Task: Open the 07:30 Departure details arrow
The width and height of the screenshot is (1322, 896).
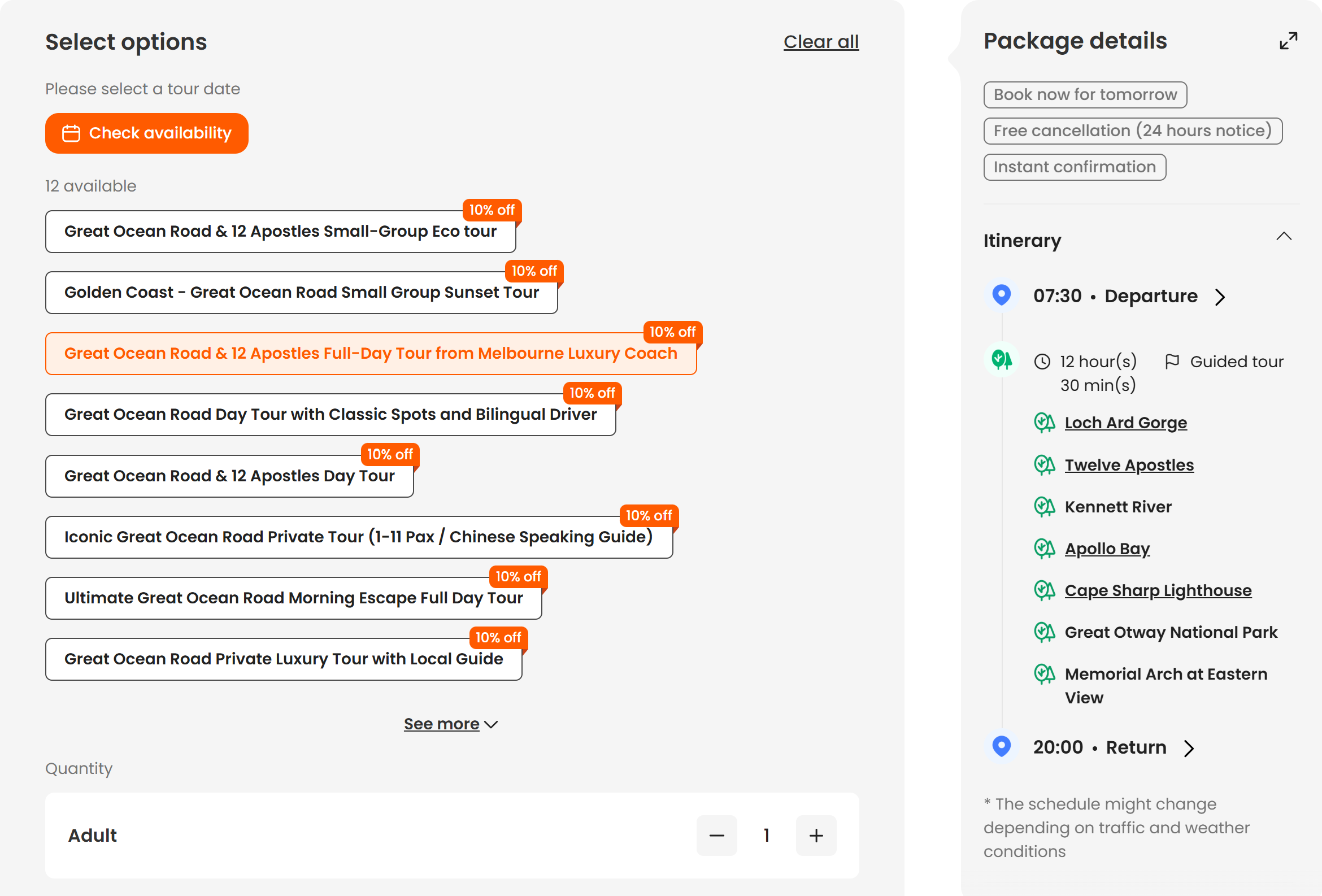Action: (1220, 297)
